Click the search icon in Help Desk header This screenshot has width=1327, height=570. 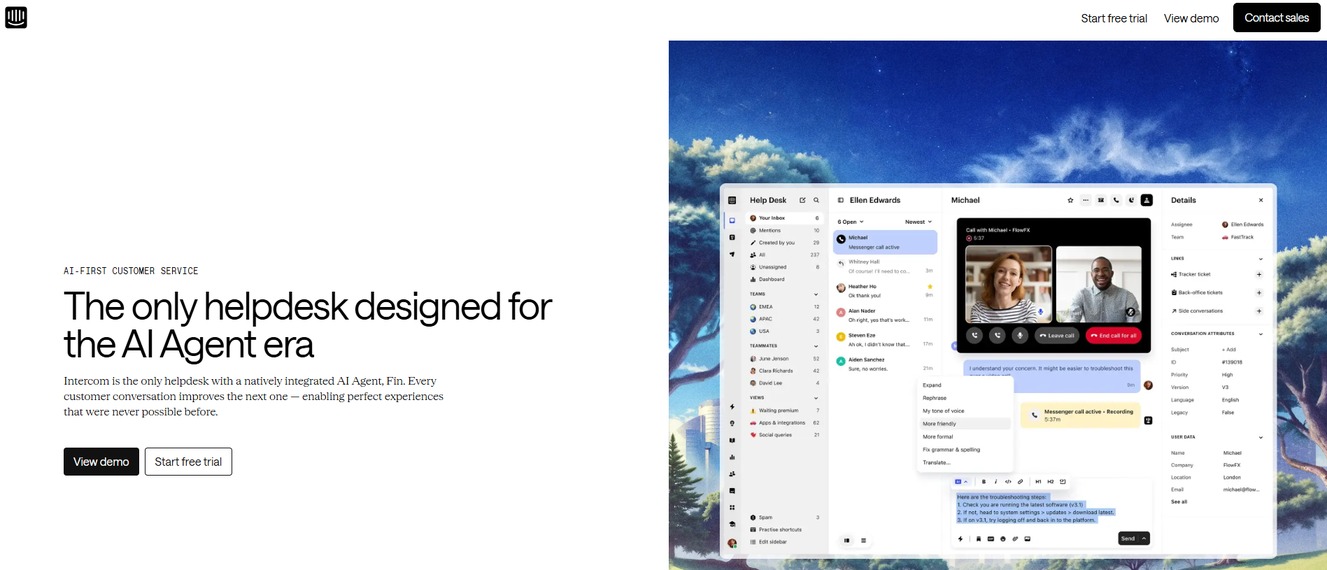[816, 200]
